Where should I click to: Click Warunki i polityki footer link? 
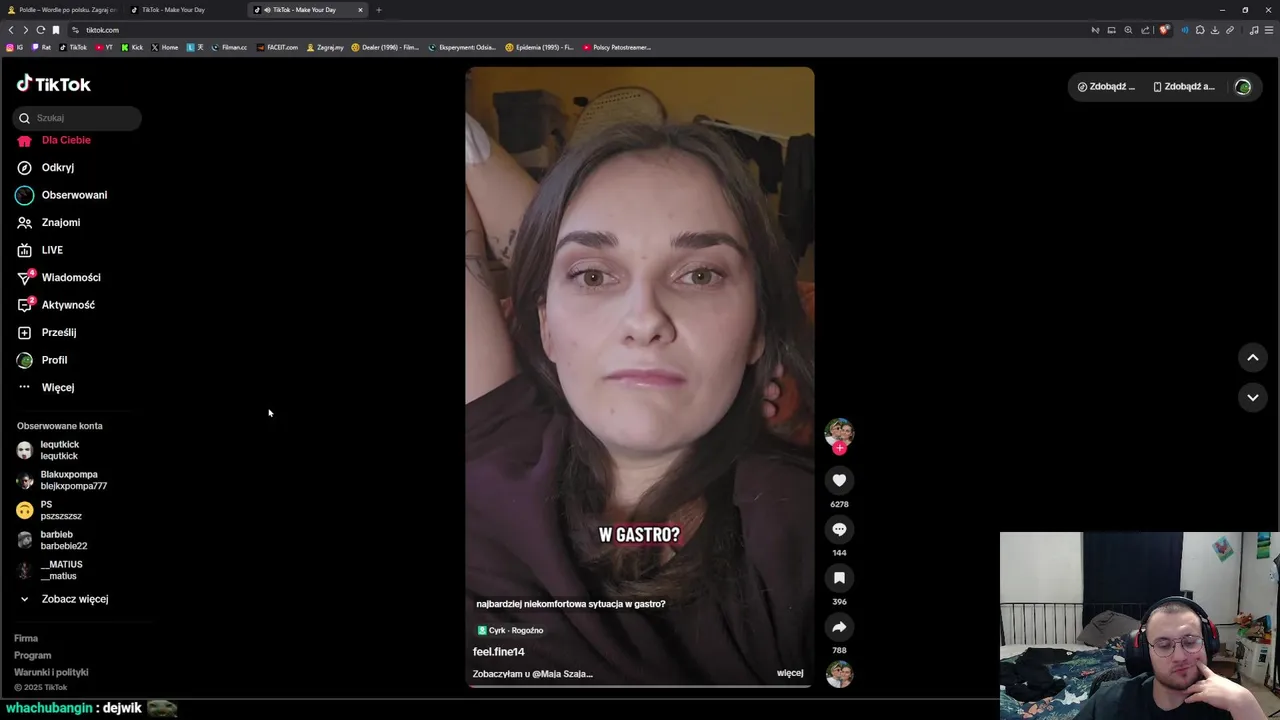pos(51,672)
